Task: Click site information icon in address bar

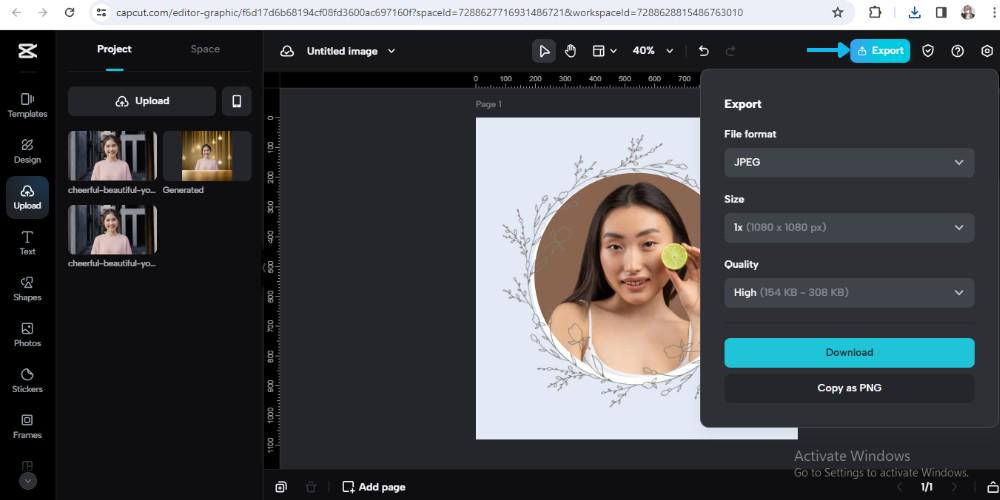Action: pos(101,13)
